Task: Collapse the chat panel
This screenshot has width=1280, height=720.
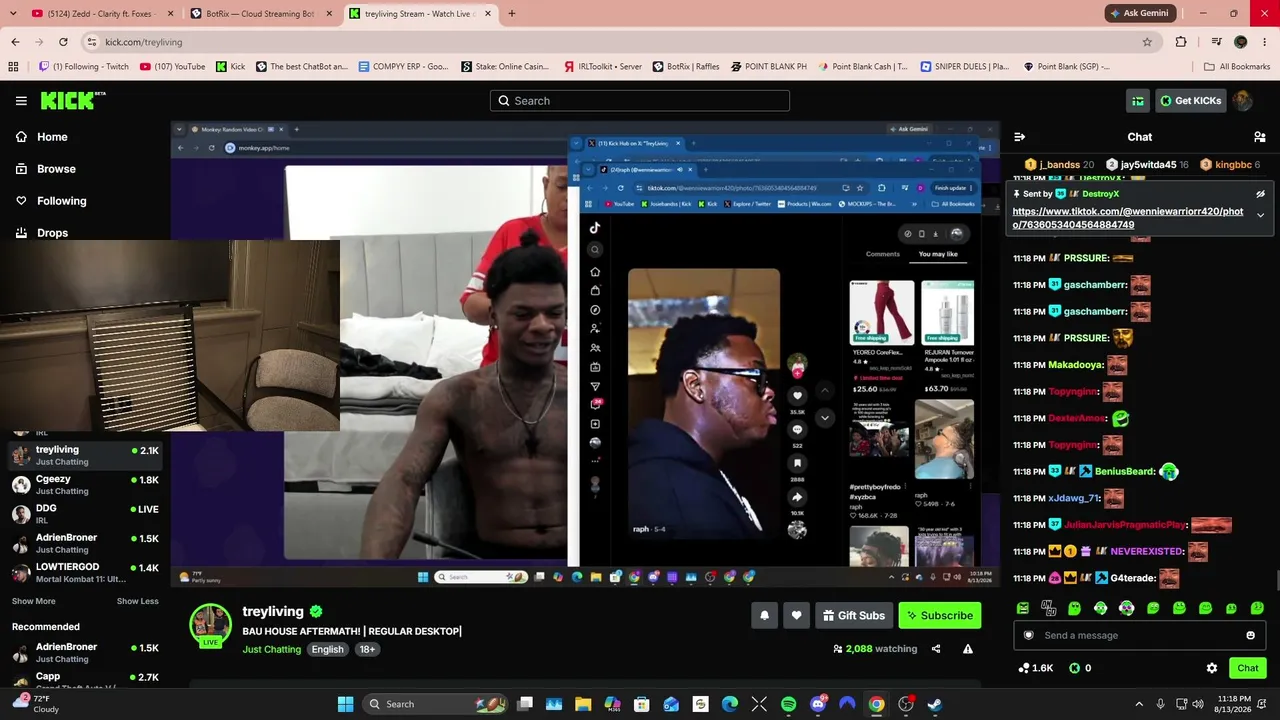Action: (x=1019, y=137)
